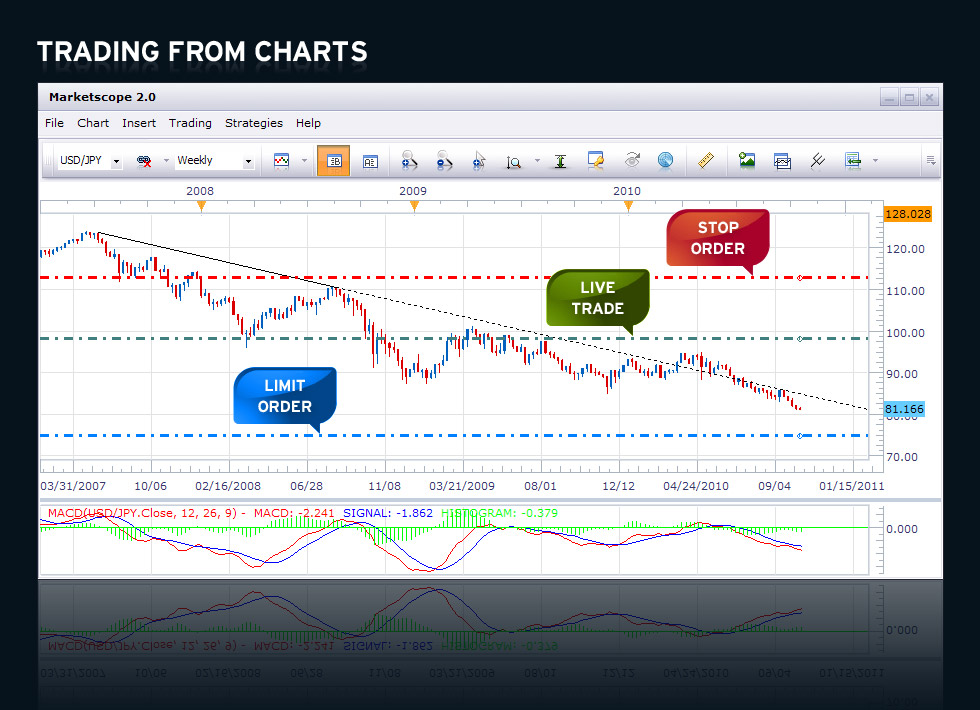The height and width of the screenshot is (710, 980).
Task: Click the fit vertical range icon
Action: coord(561,161)
